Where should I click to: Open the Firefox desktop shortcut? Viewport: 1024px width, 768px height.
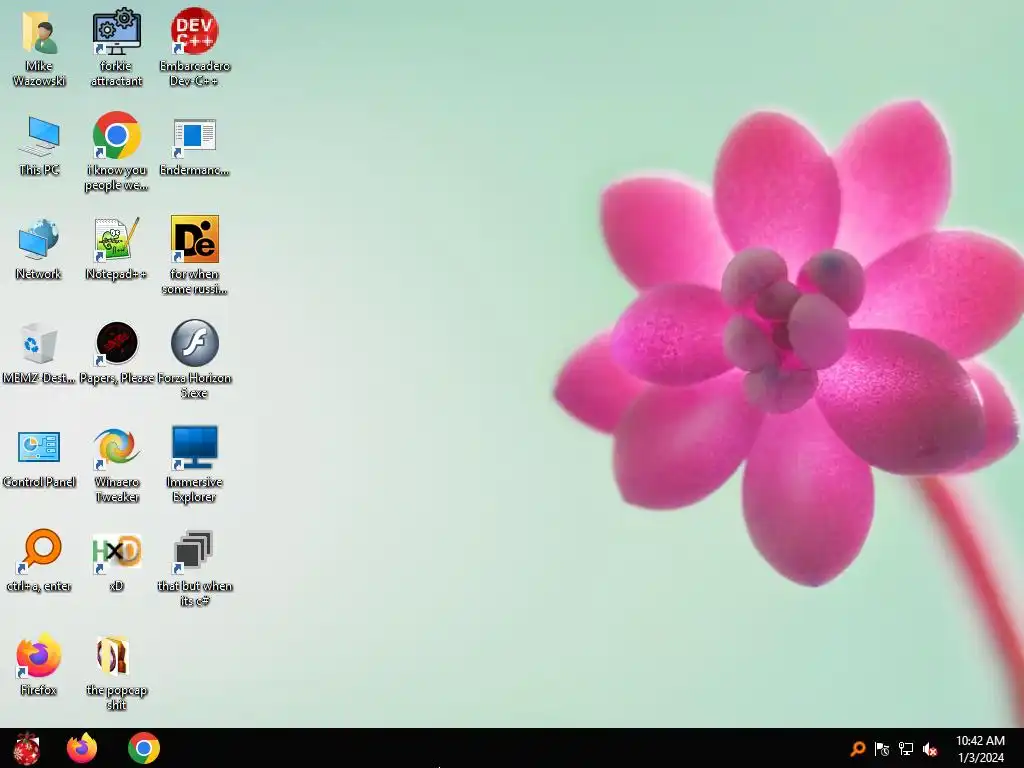[x=39, y=655]
